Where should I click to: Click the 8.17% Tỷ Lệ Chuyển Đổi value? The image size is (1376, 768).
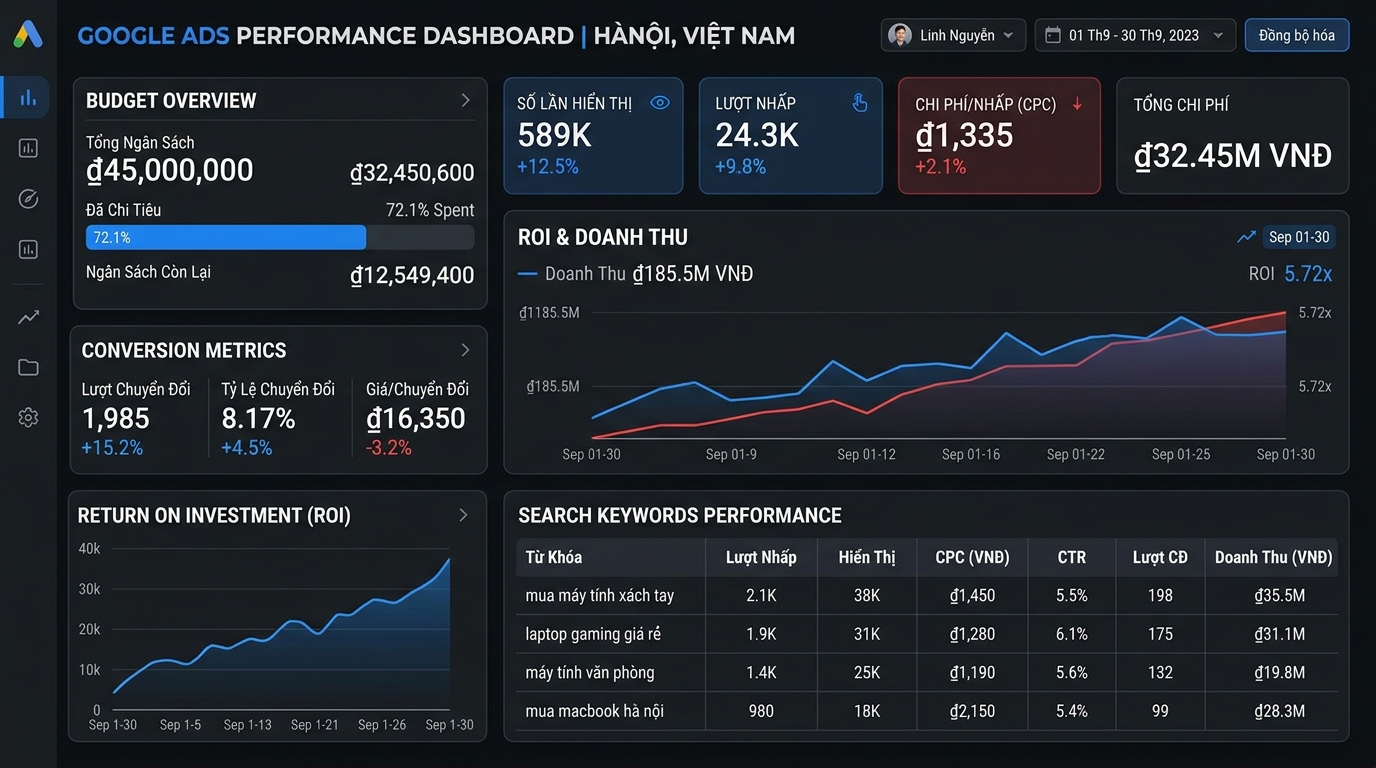[258, 418]
